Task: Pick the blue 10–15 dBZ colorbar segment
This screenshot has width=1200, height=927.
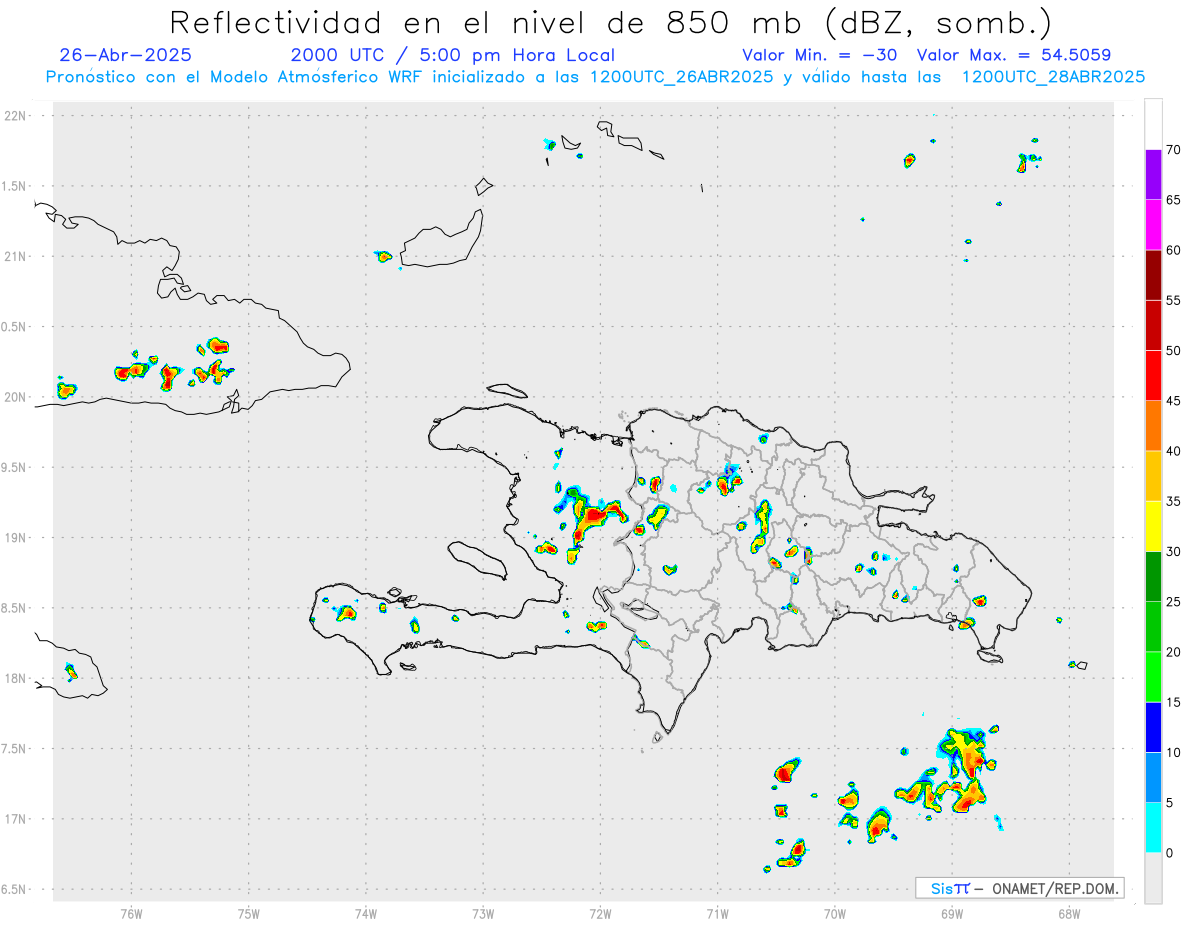Action: coord(1153,727)
